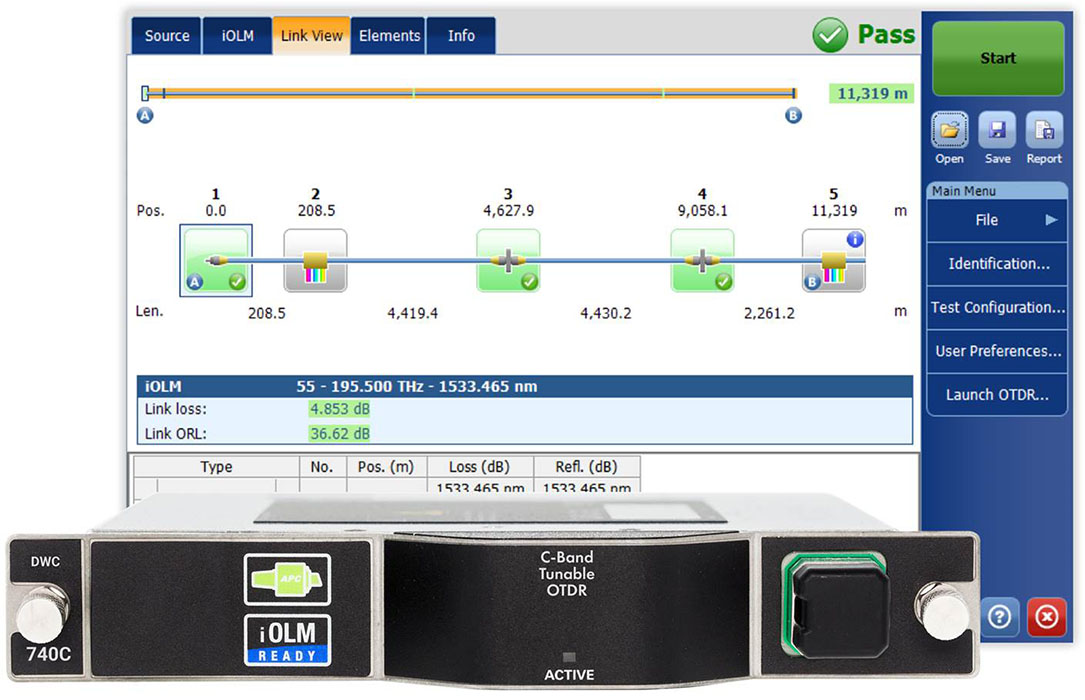Open the Elements tab
This screenshot has height=700, width=1085.
click(x=389, y=36)
